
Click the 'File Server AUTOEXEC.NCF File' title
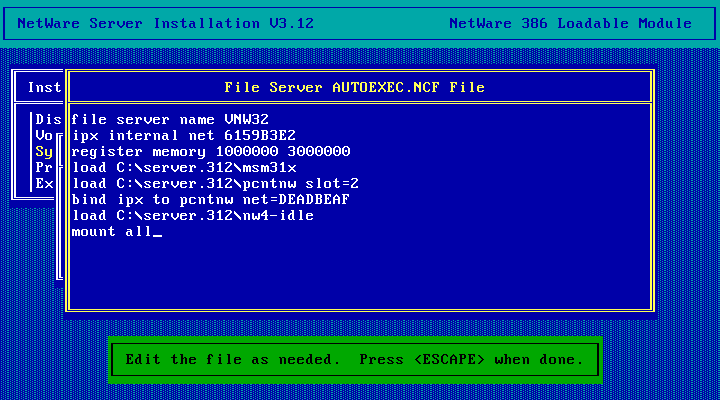pos(354,87)
